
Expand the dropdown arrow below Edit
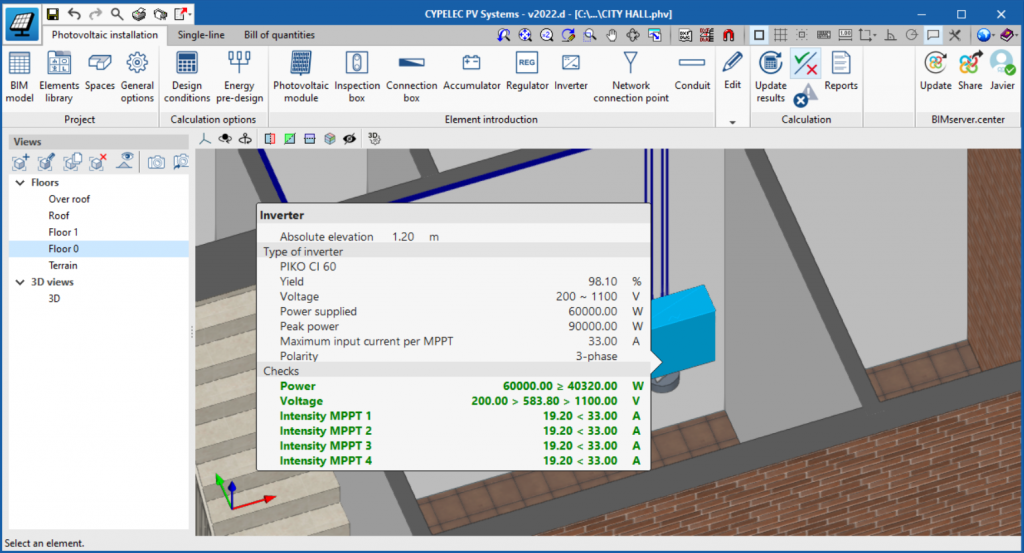coord(732,121)
